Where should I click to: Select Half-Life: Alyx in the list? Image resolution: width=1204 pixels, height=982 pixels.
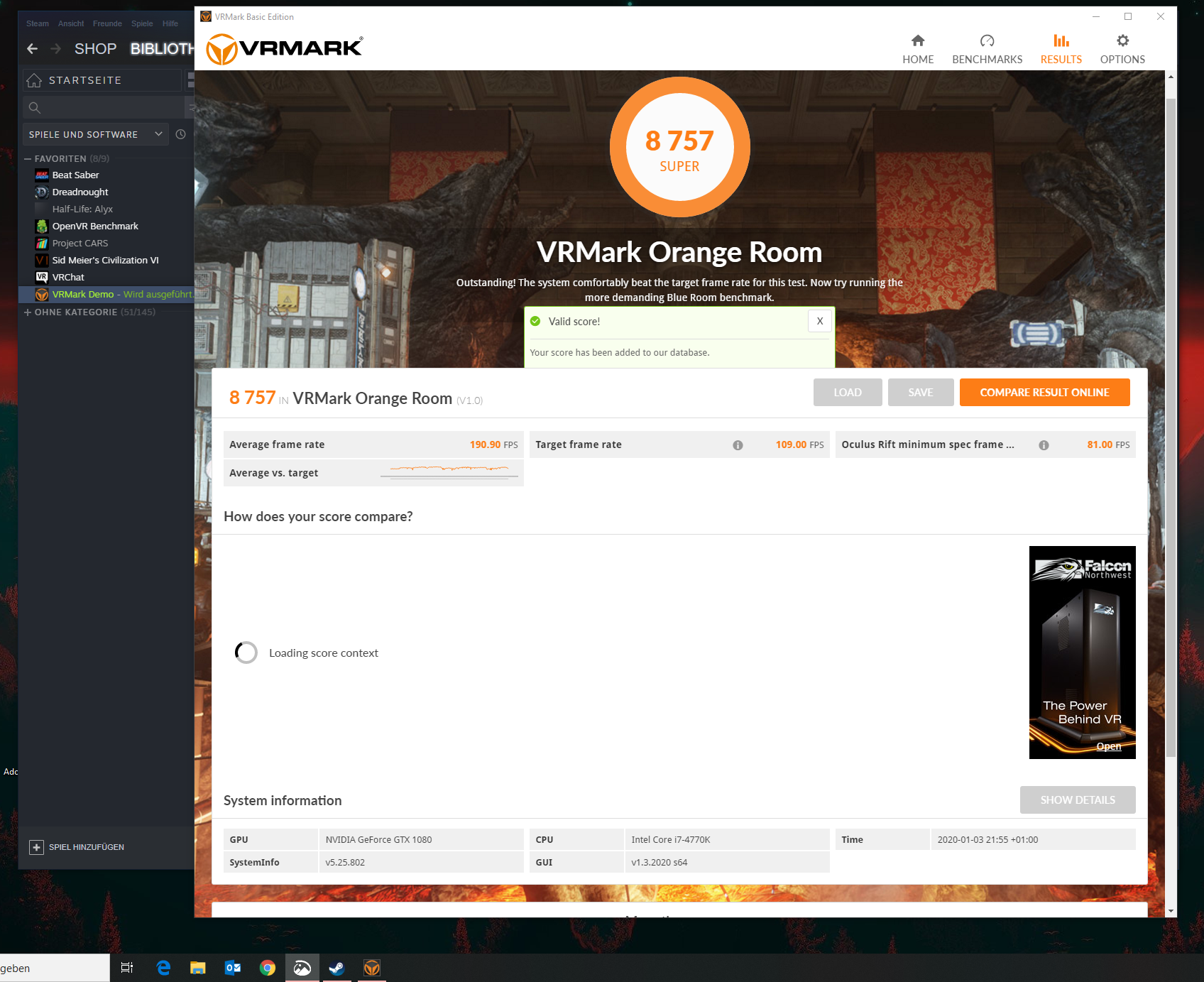click(82, 209)
